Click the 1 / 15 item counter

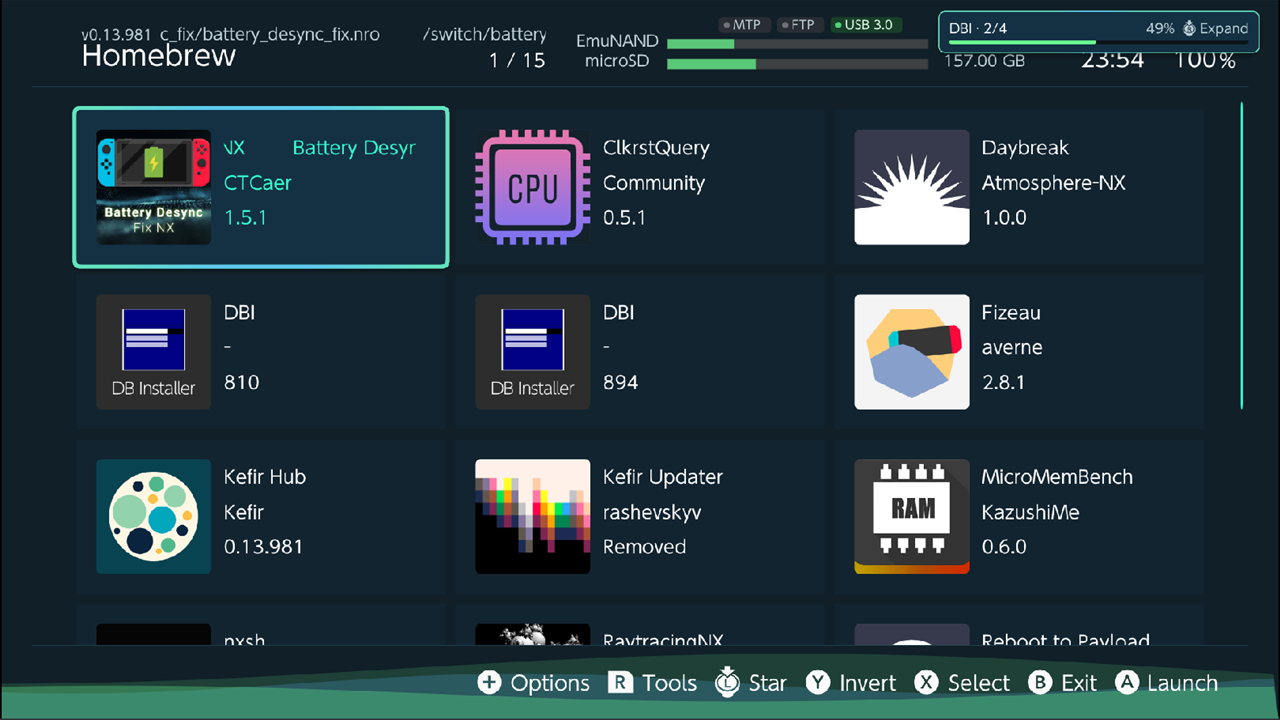[x=517, y=60]
